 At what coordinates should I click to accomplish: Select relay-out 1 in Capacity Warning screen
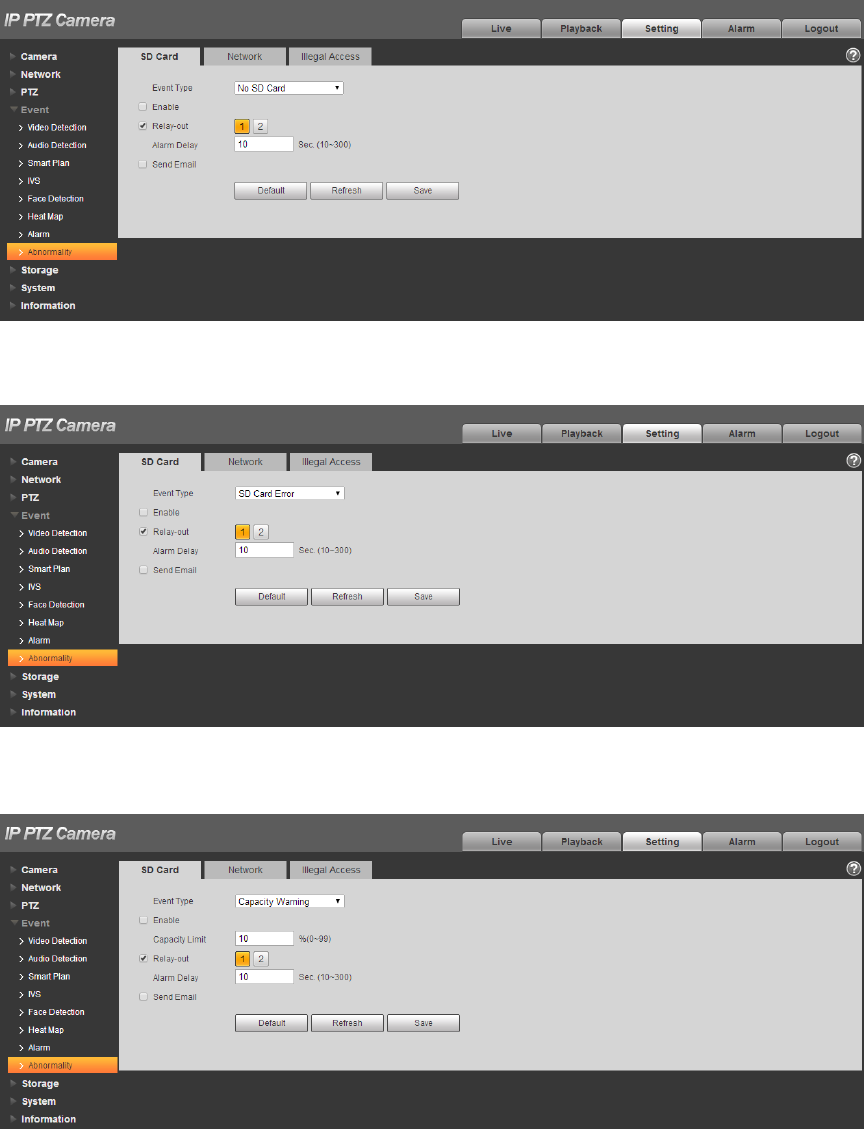click(243, 959)
